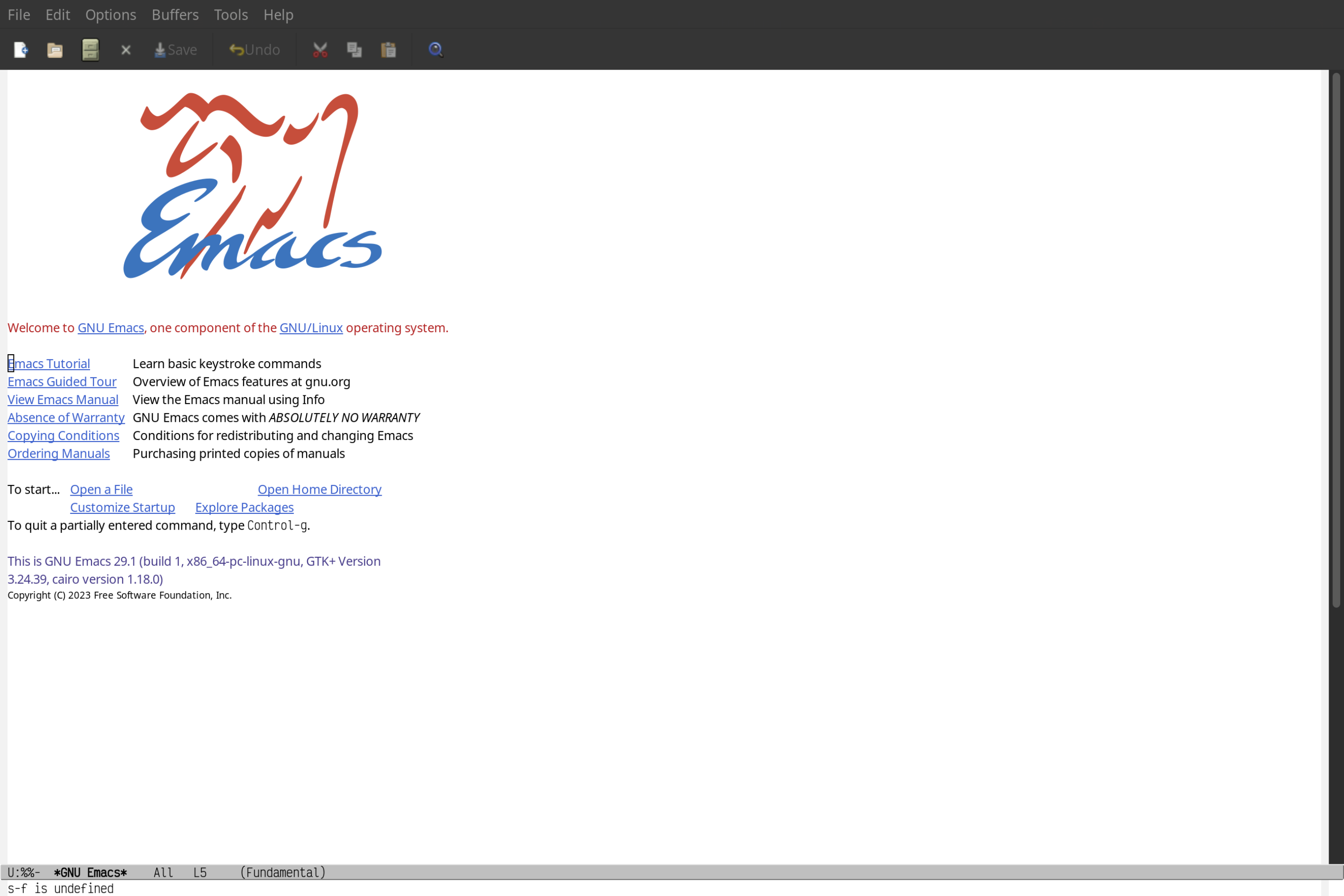Click Open a File link
Screen dimensions: 1344x896
pos(101,489)
